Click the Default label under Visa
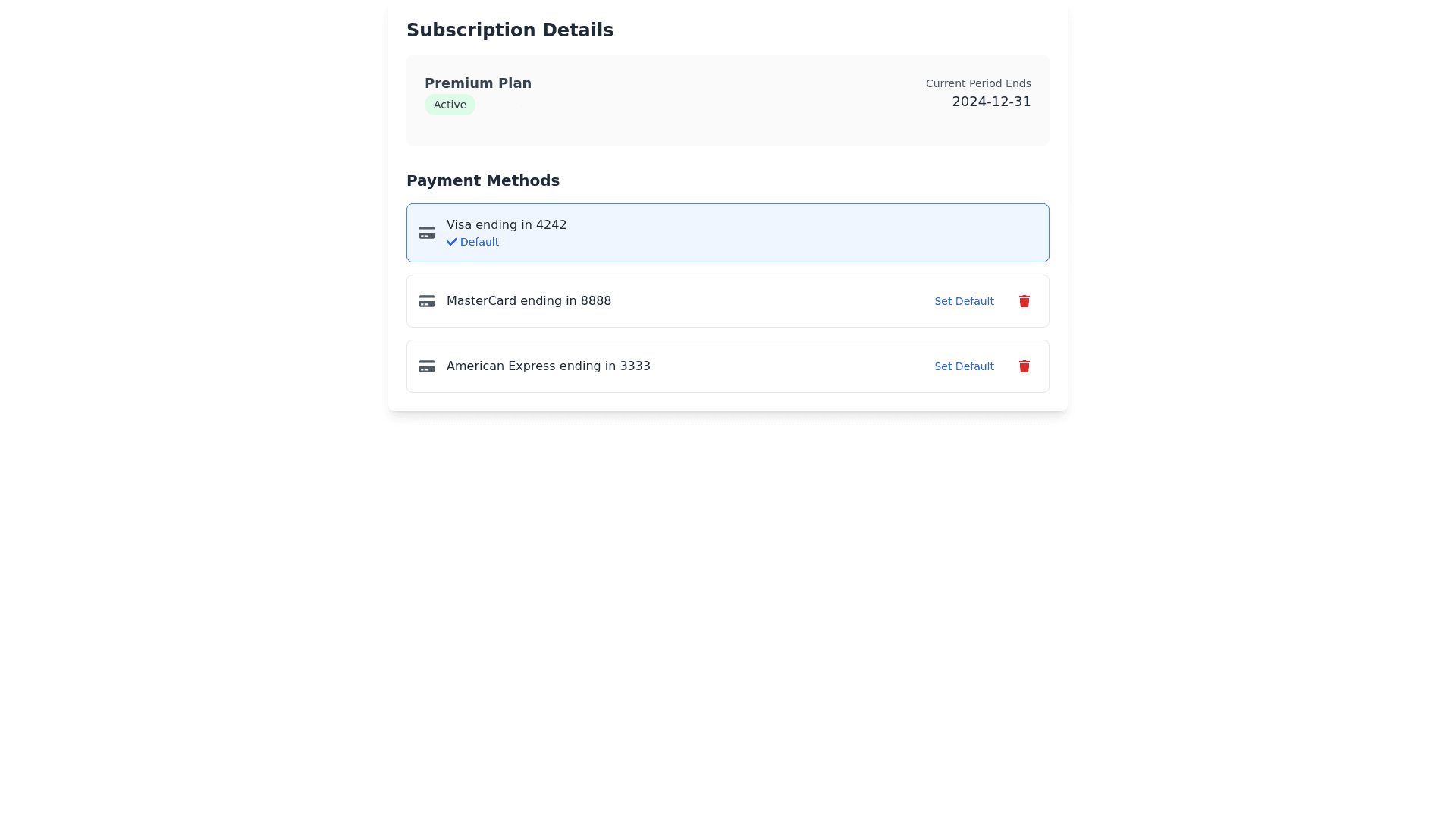The width and height of the screenshot is (1456, 819). click(x=479, y=242)
